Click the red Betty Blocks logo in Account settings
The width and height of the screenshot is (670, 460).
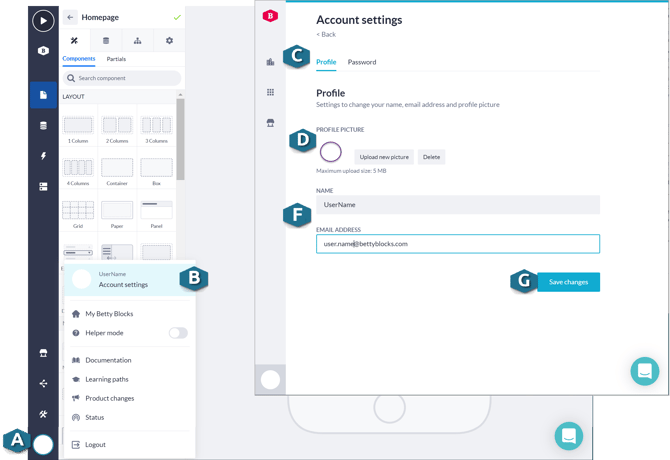tap(270, 16)
